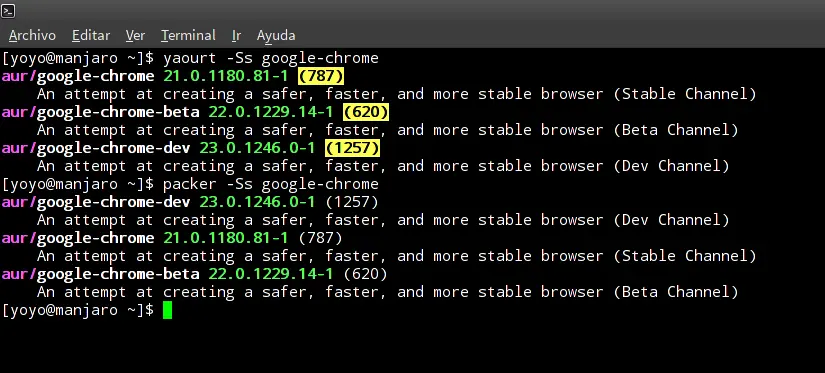Screen dimensions: 825x373
Task: Open the Ayuda menu
Action: coord(276,35)
